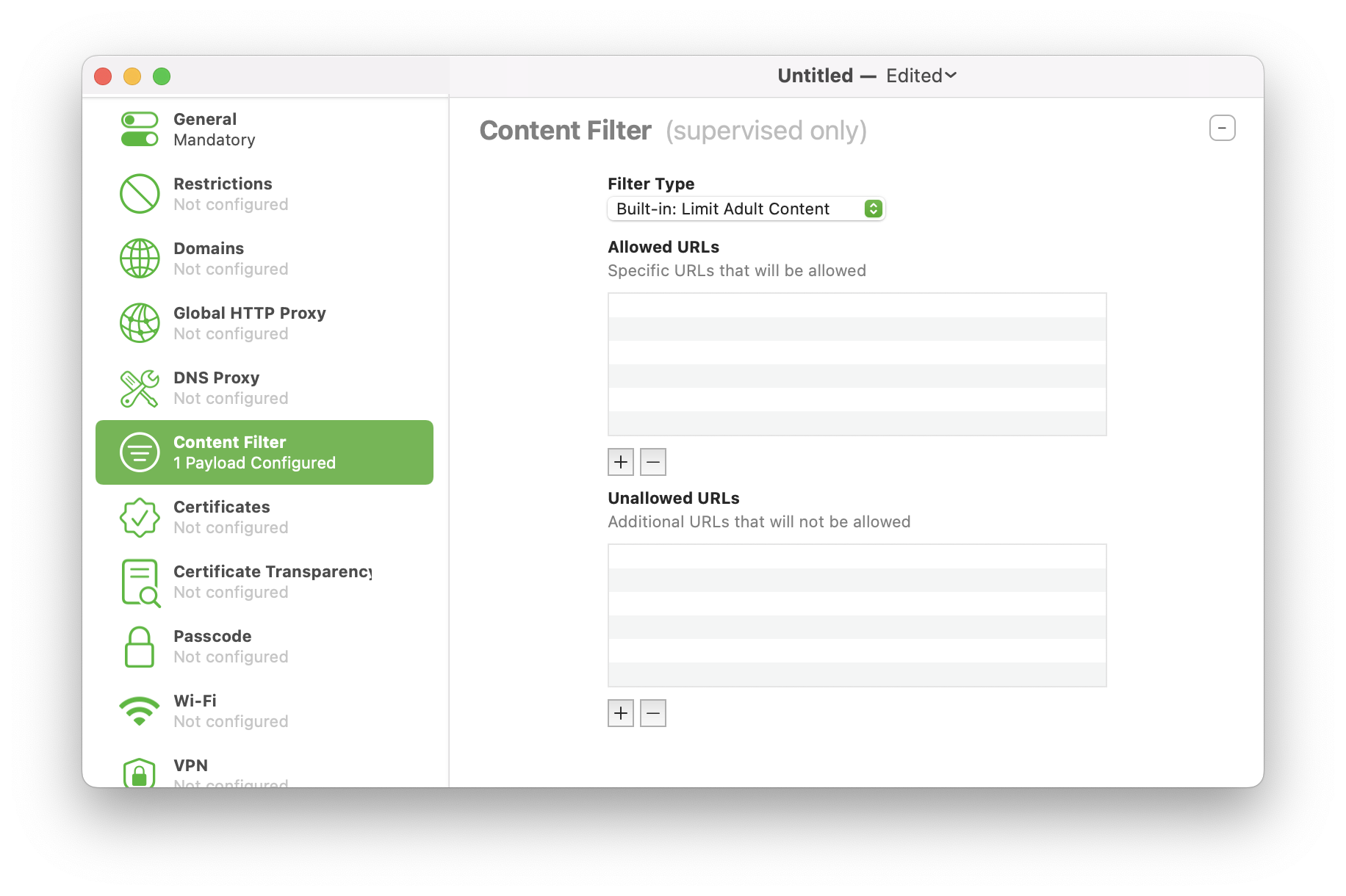This screenshot has height=896, width=1346.
Task: Click the Passcode padlock icon
Action: click(x=140, y=647)
